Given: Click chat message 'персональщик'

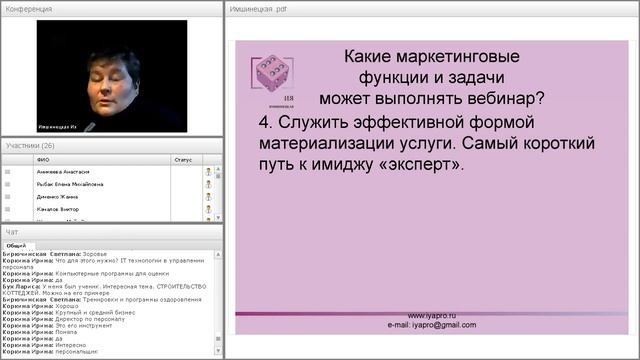Looking at the screenshot, I should (x=76, y=351).
